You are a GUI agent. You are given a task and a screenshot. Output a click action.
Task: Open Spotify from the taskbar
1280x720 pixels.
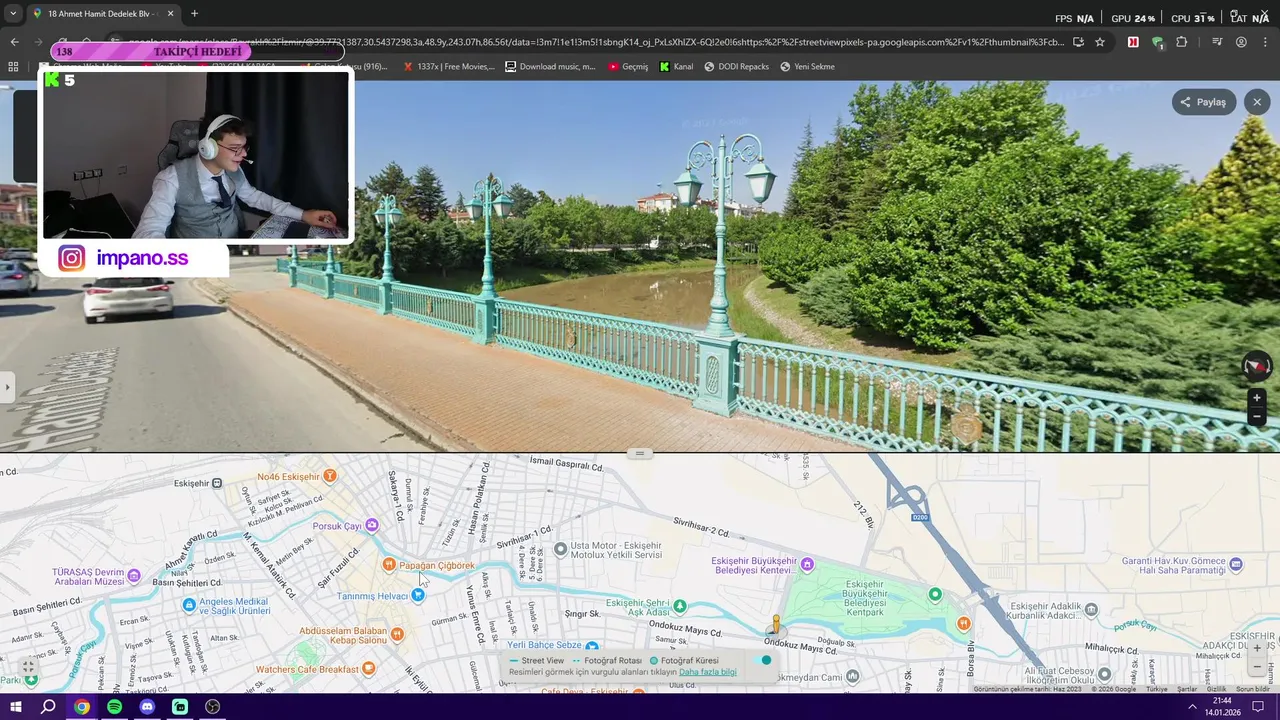pos(114,707)
